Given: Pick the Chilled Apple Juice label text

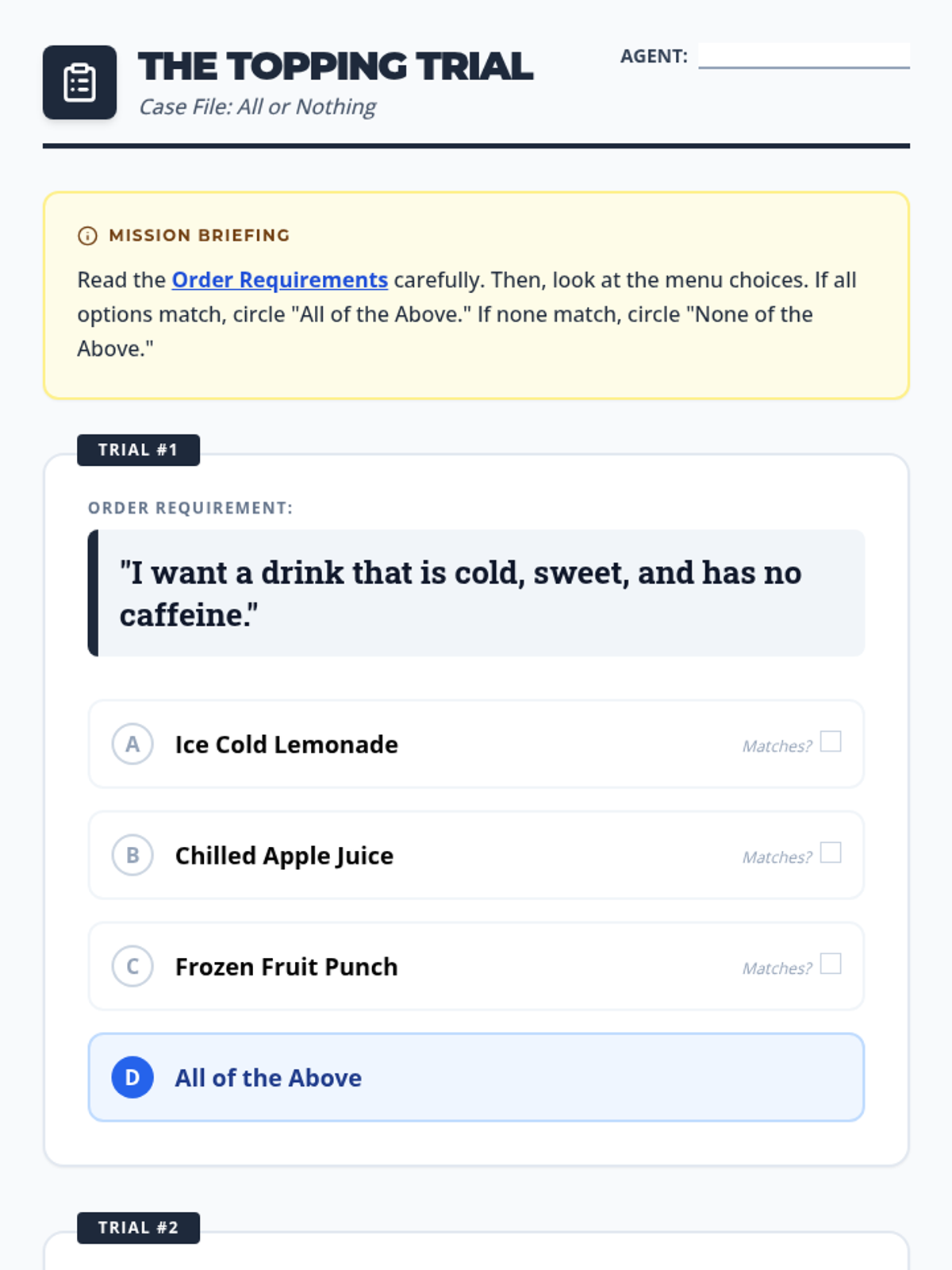Looking at the screenshot, I should pyautogui.click(x=284, y=856).
